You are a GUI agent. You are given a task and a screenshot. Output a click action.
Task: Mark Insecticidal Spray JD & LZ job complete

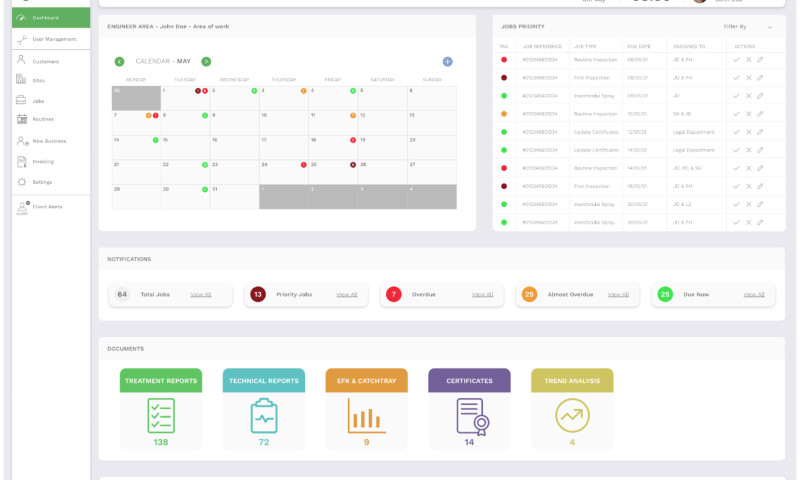[x=736, y=205]
